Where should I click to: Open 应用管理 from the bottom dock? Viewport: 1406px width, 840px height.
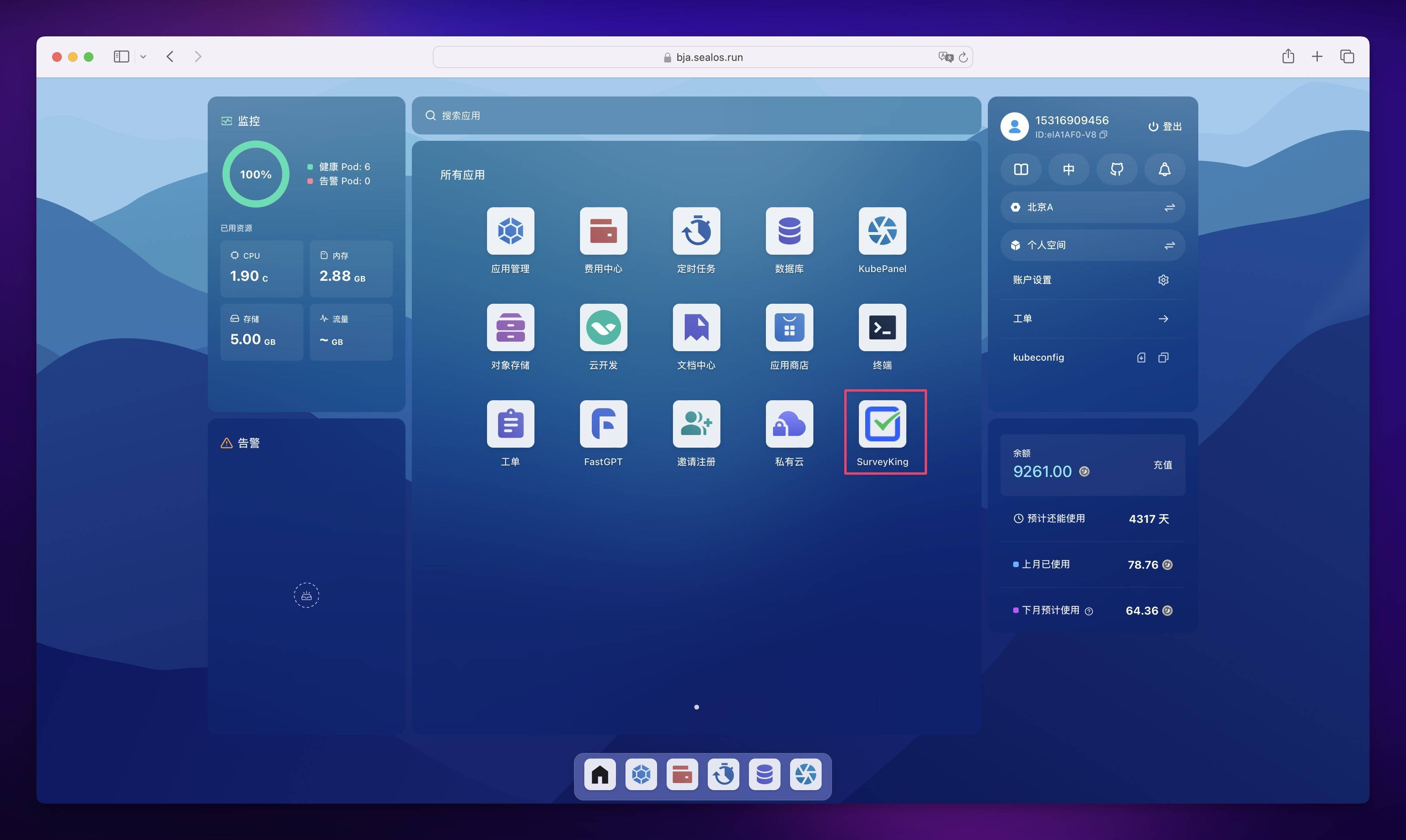pos(641,774)
